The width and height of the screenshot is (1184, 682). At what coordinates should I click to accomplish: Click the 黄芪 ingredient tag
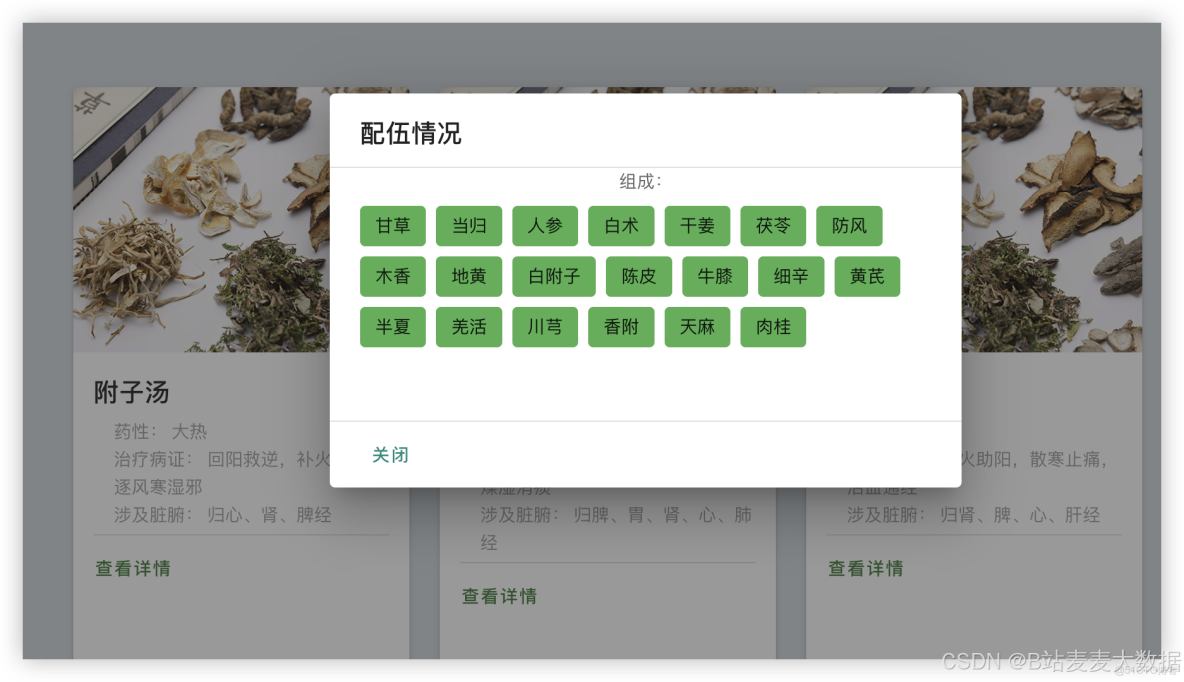tap(867, 276)
